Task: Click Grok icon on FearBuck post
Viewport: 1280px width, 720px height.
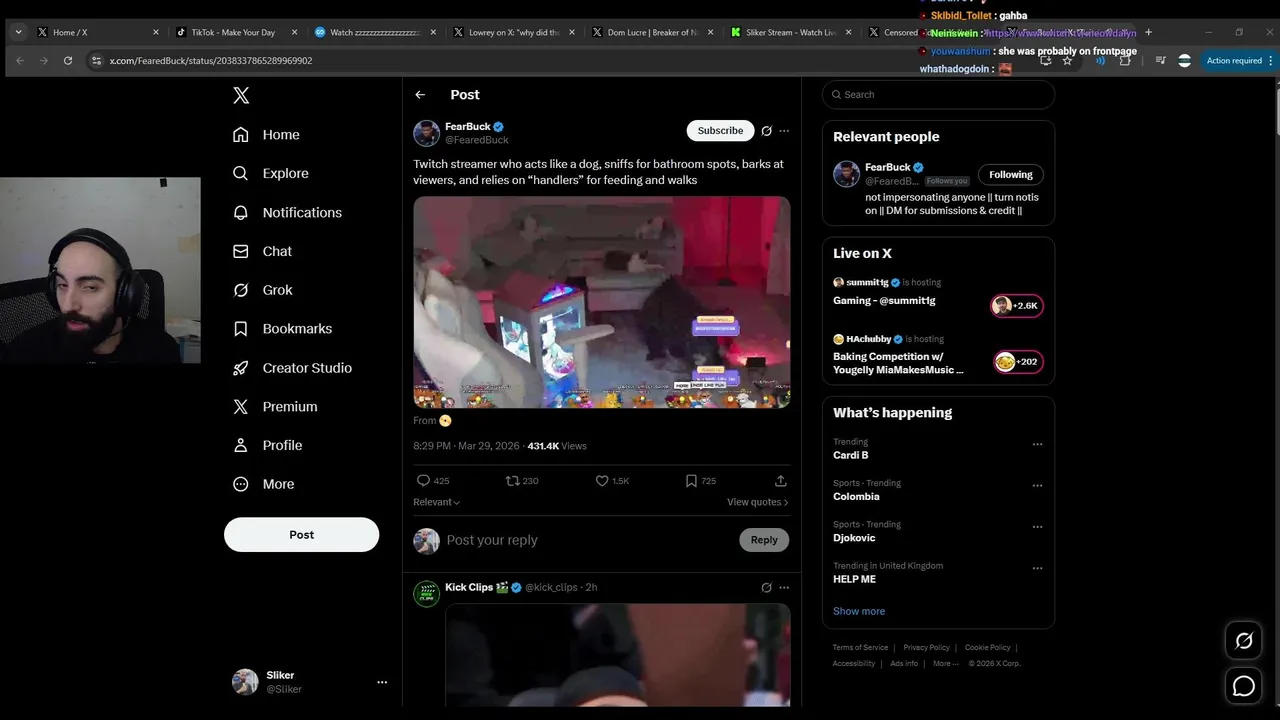Action: click(x=766, y=131)
